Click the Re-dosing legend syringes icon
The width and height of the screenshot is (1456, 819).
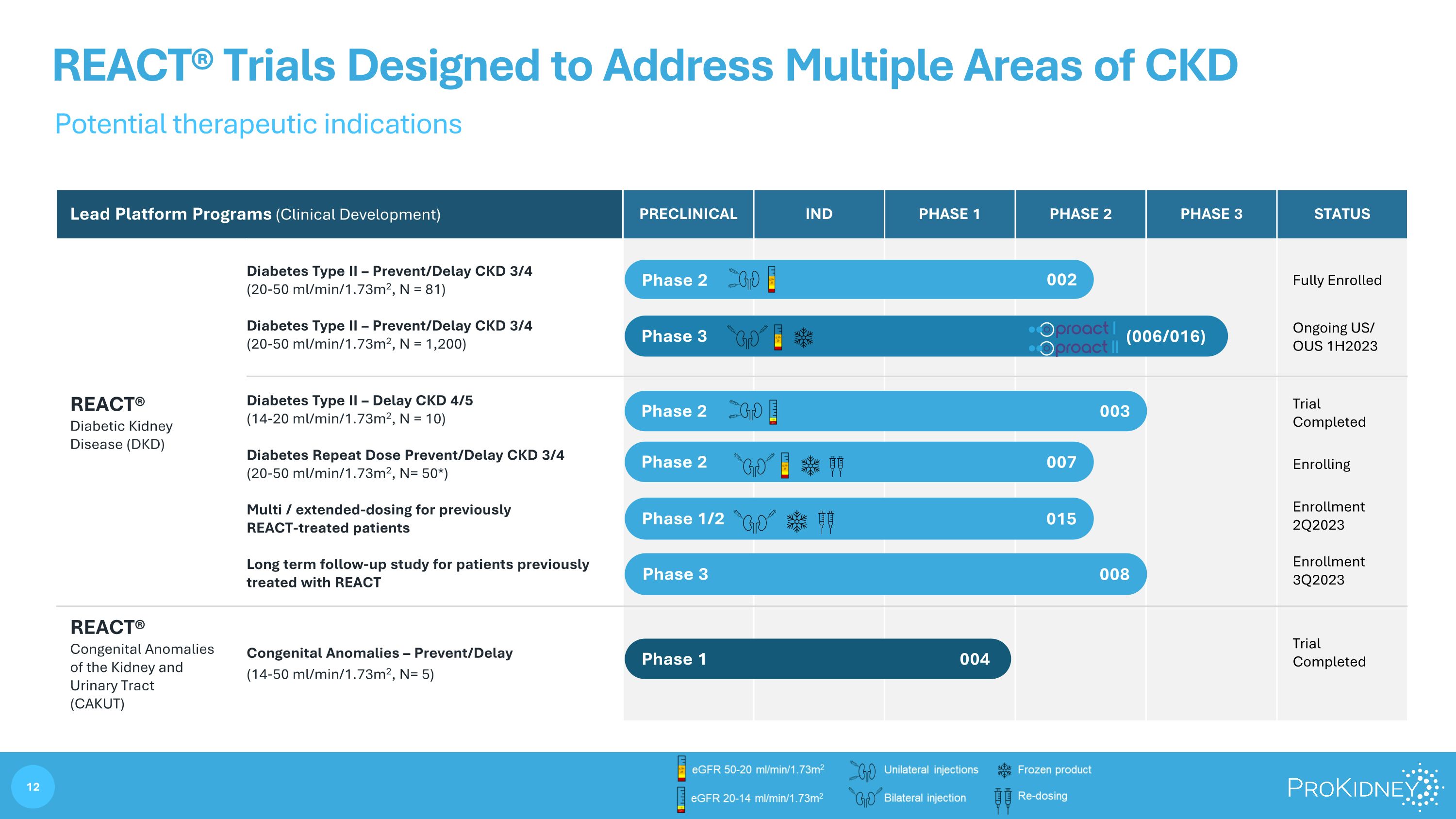[x=1002, y=801]
